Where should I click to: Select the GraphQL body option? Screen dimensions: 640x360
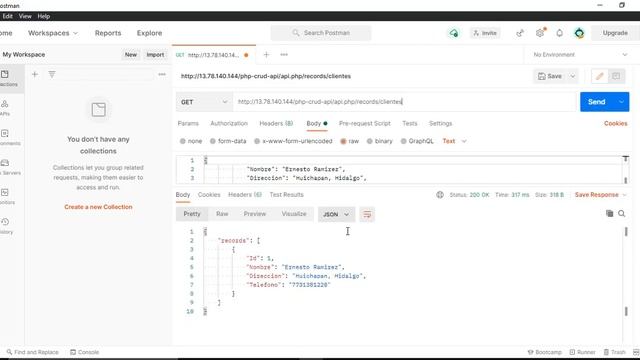click(x=417, y=141)
